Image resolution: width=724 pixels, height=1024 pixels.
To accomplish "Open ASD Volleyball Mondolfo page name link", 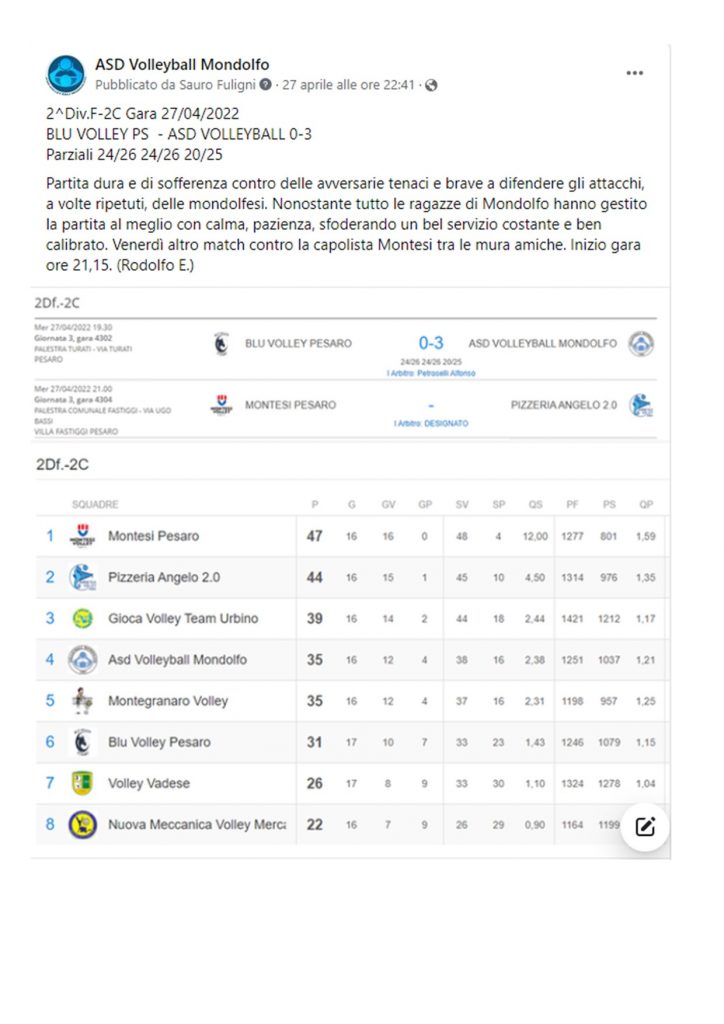I will tap(182, 65).
